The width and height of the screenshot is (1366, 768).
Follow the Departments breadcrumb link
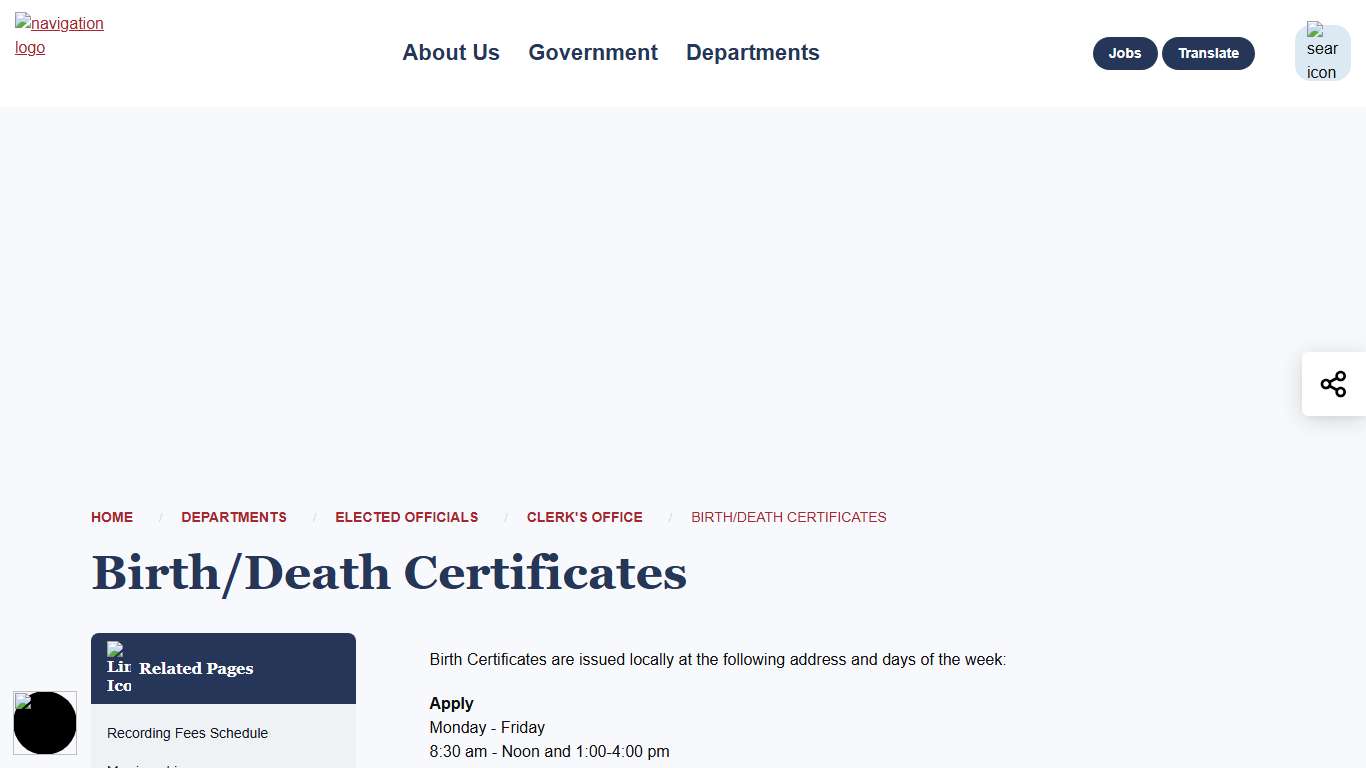pos(234,517)
